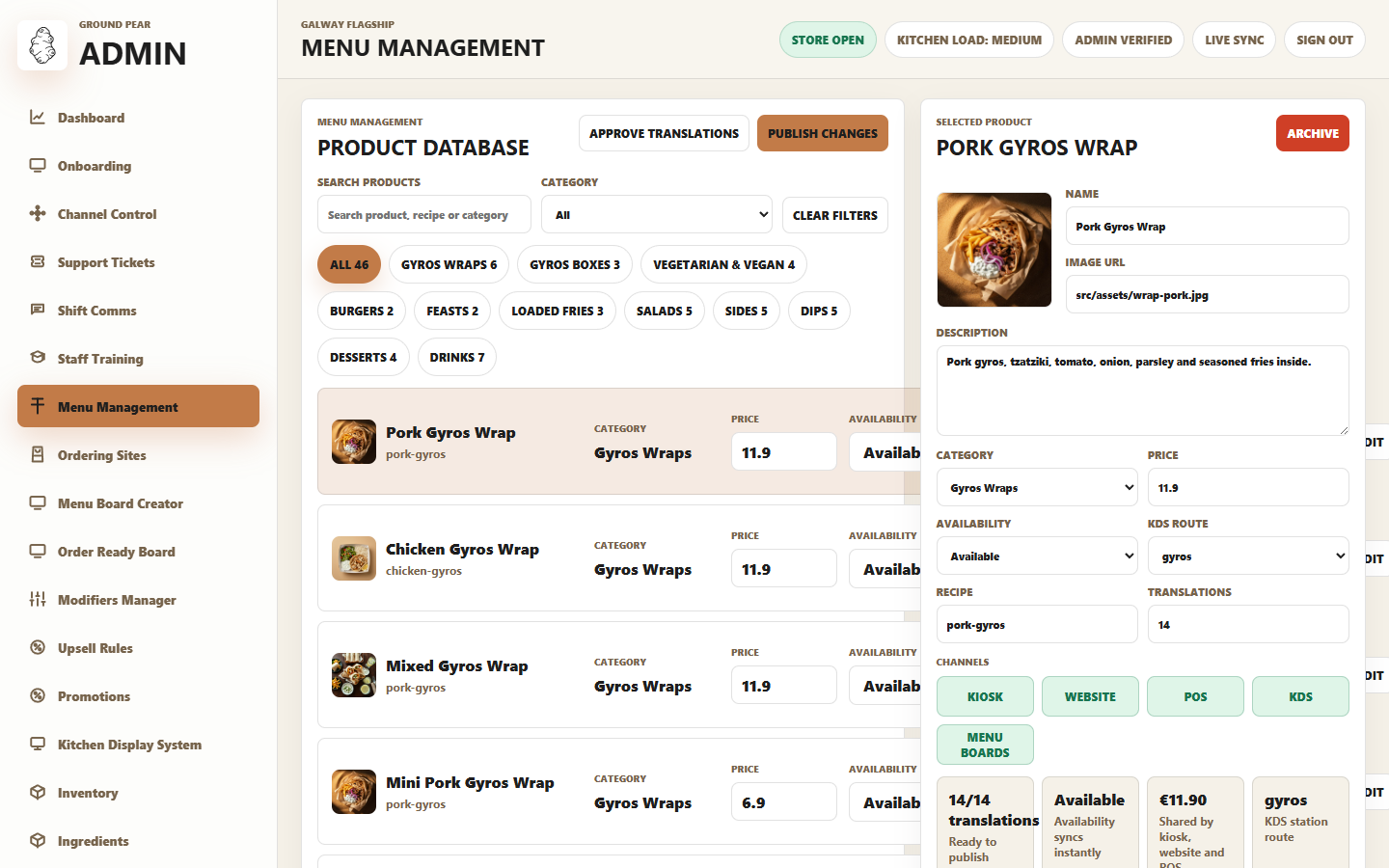Click the Kitchen Display System icon

tap(38, 744)
